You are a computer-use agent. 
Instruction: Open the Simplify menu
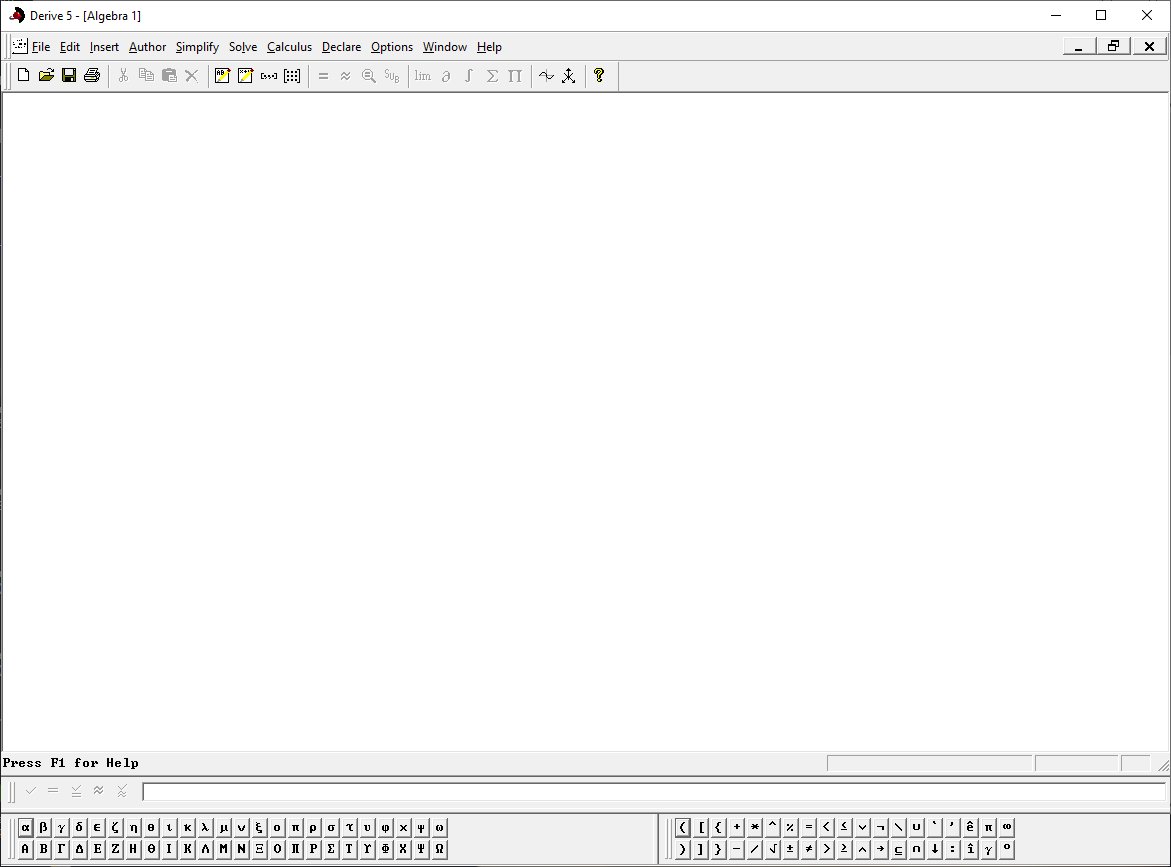pos(197,47)
